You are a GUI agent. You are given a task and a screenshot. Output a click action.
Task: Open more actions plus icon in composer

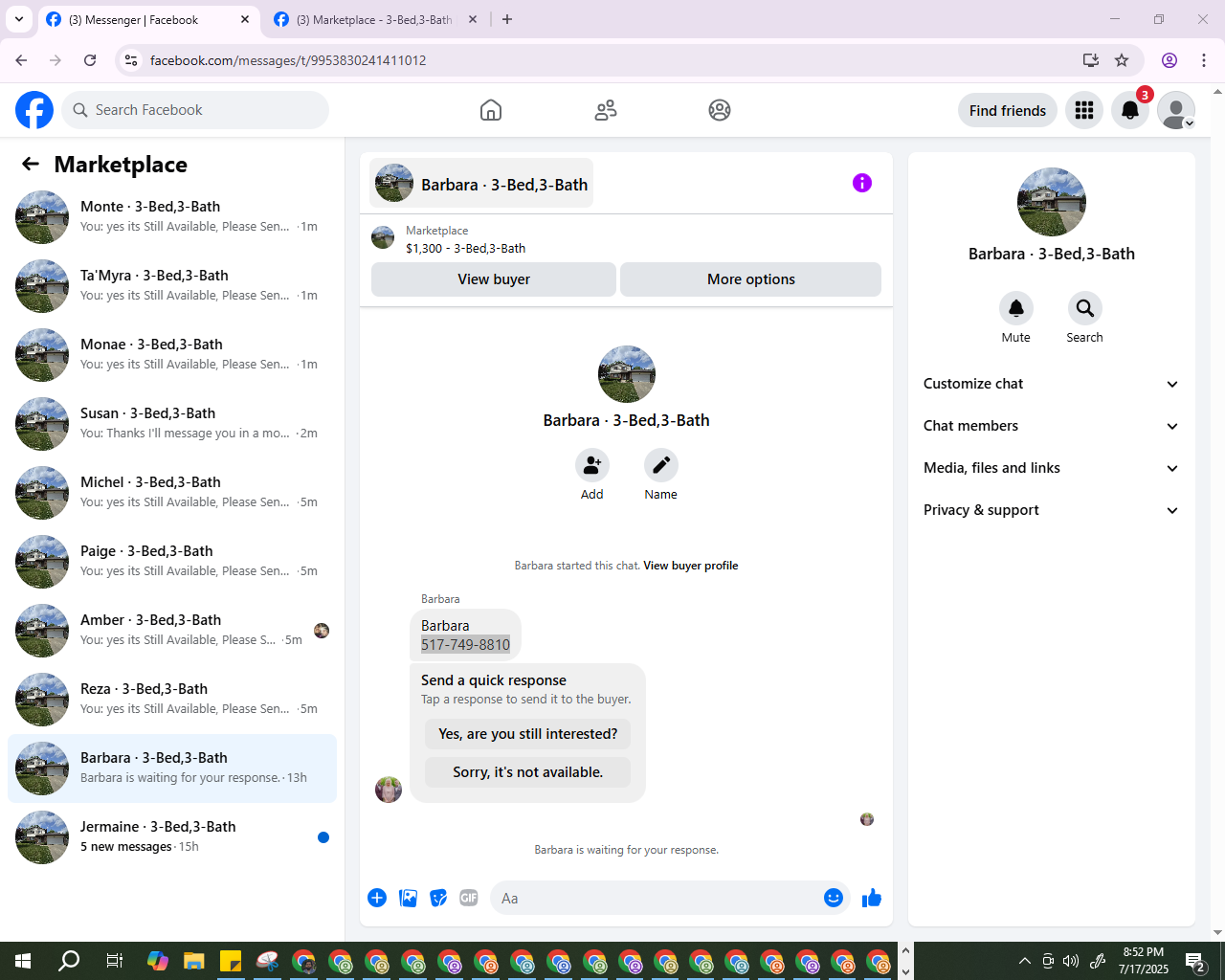(x=377, y=898)
